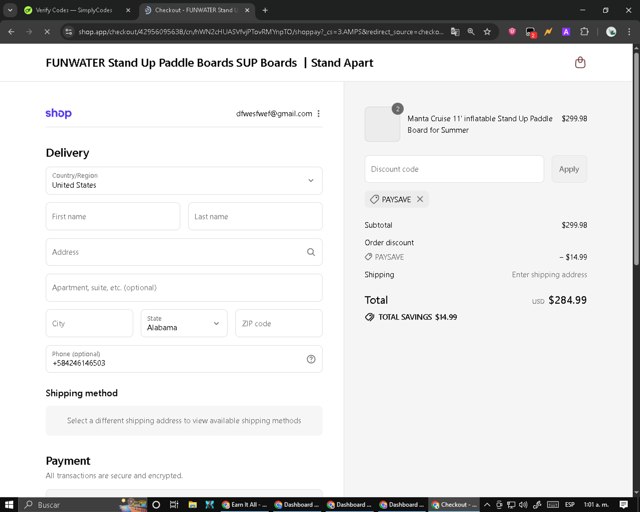The height and width of the screenshot is (512, 640).
Task: Click into the Discount code field
Action: (x=454, y=169)
